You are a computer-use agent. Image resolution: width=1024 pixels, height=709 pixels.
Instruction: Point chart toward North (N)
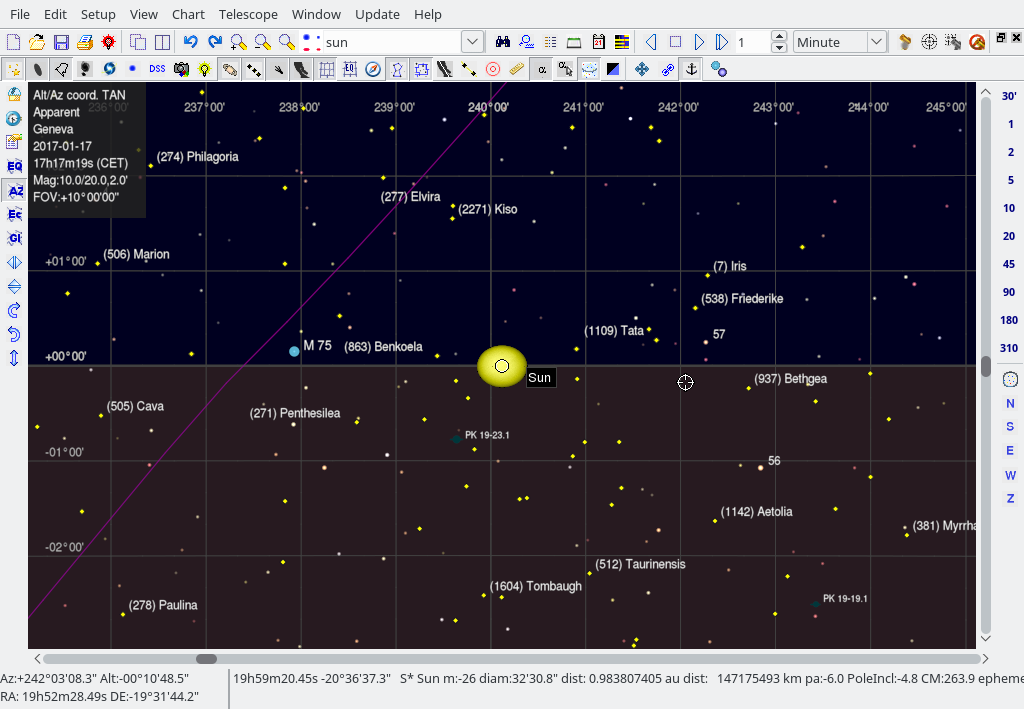click(1010, 403)
